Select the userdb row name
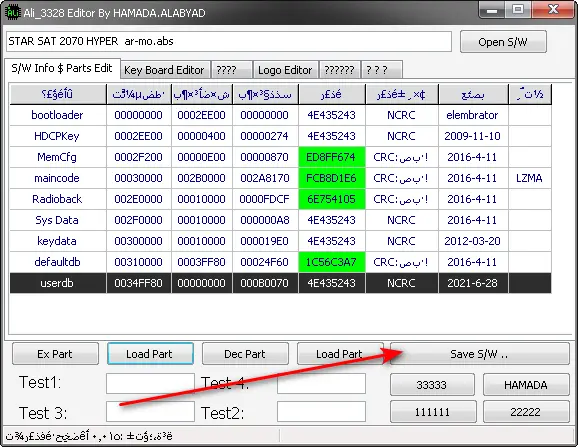Image resolution: width=578 pixels, height=447 pixels. pyautogui.click(x=58, y=283)
